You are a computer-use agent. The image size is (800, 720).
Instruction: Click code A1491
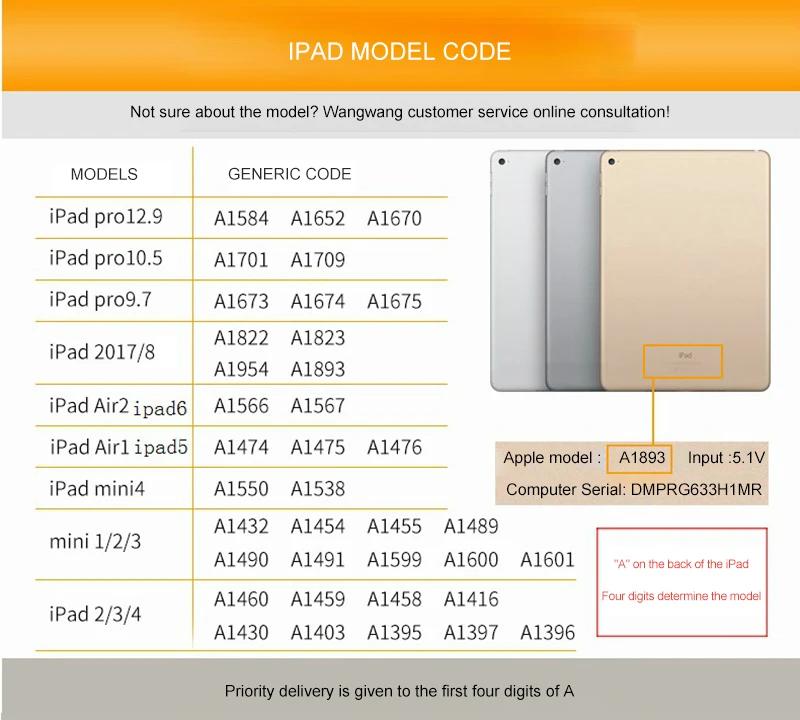(317, 560)
